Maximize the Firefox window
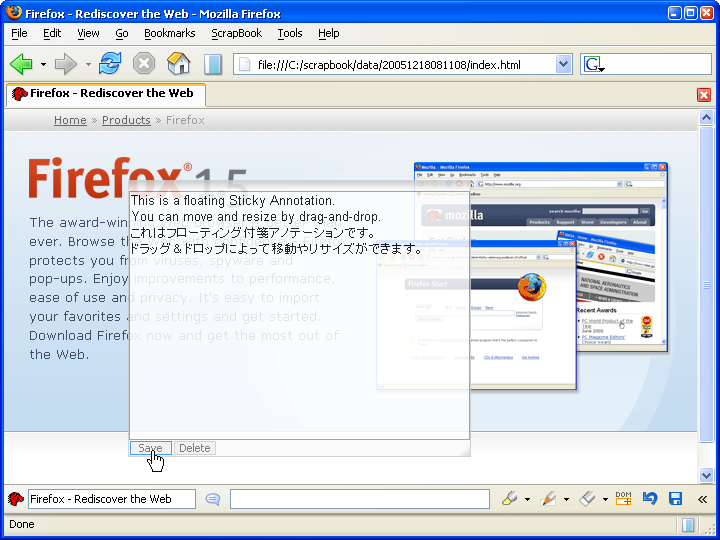This screenshot has width=720, height=540. point(690,13)
